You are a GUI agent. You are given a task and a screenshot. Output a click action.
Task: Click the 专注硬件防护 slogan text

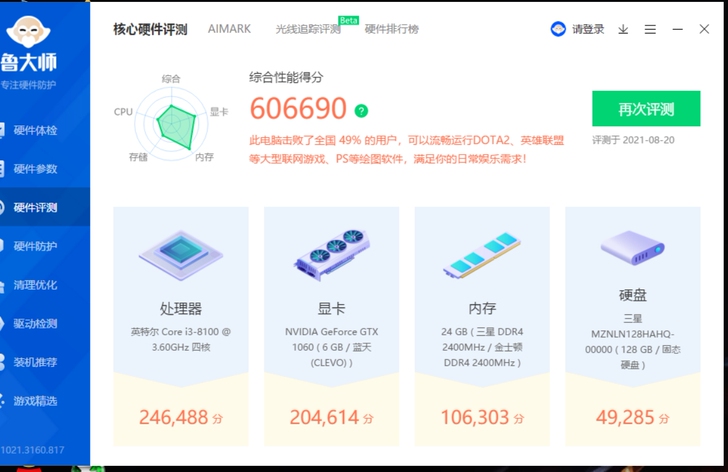click(28, 85)
